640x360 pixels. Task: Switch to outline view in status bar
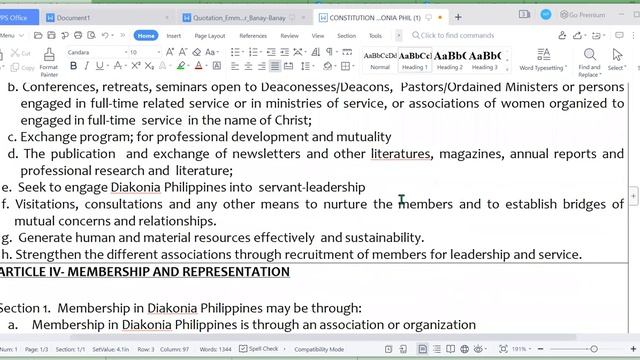(437, 349)
